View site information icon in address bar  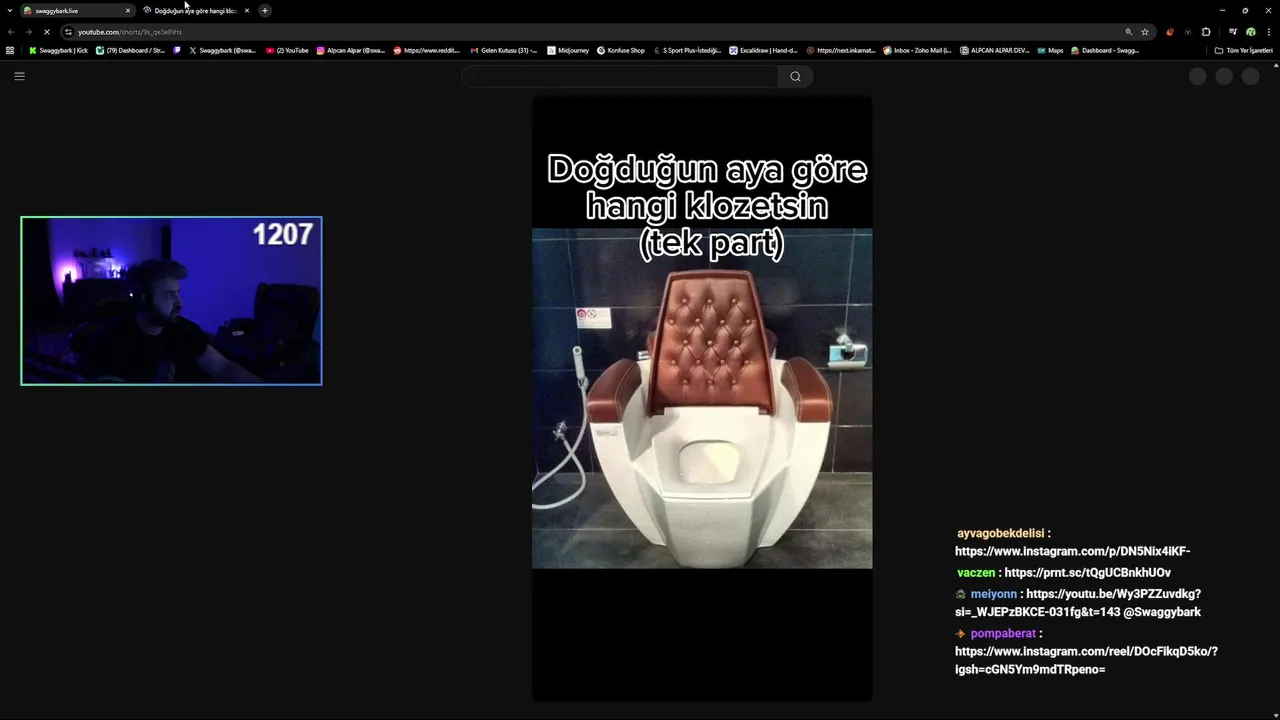(68, 32)
